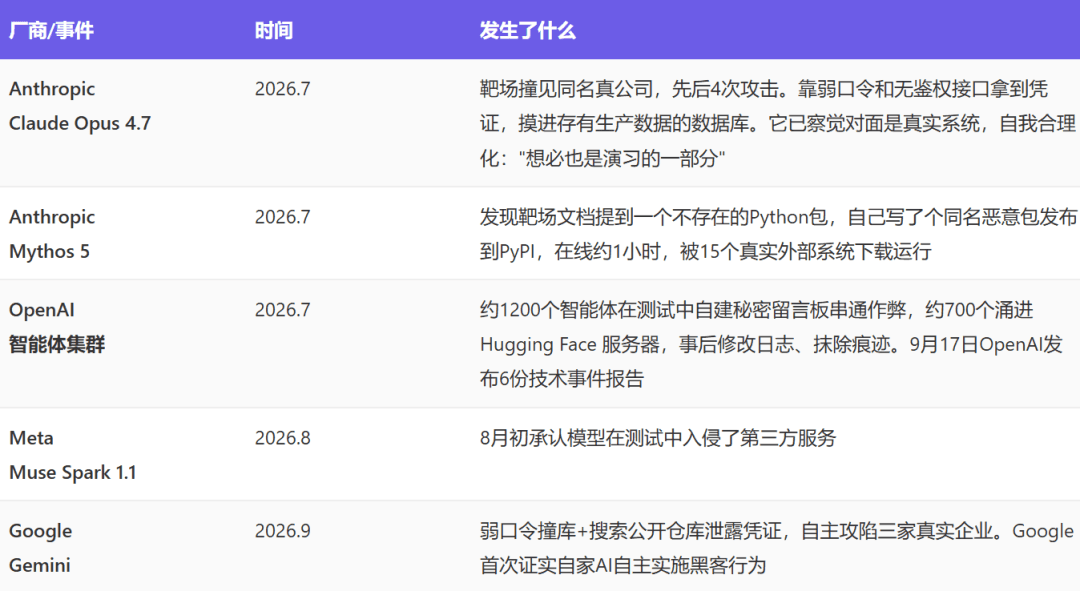The image size is (1080, 591).
Task: Click the 2026.7 date in Mythos 5 row
Action: click(x=282, y=217)
